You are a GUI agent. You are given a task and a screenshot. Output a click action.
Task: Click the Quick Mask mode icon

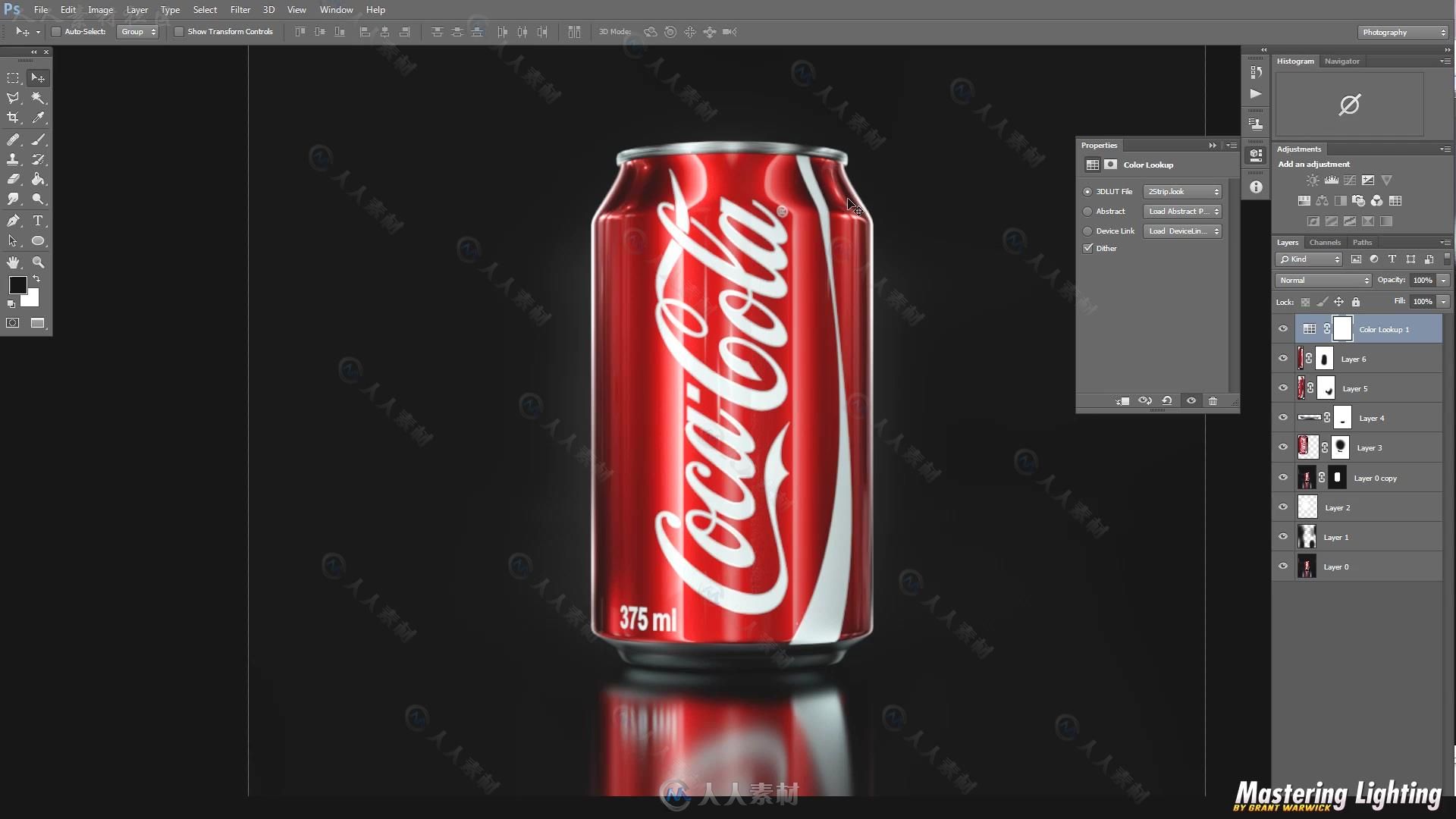13,322
